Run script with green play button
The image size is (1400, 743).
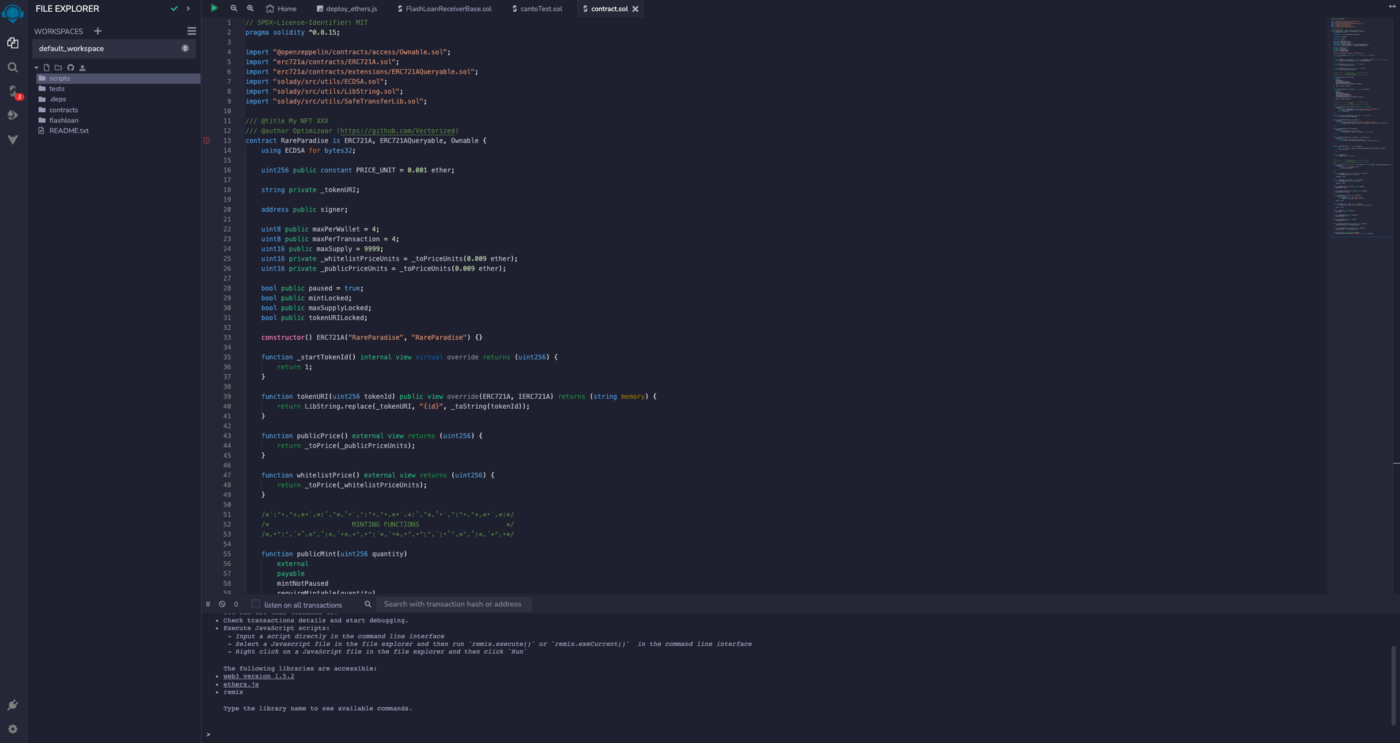click(x=214, y=8)
